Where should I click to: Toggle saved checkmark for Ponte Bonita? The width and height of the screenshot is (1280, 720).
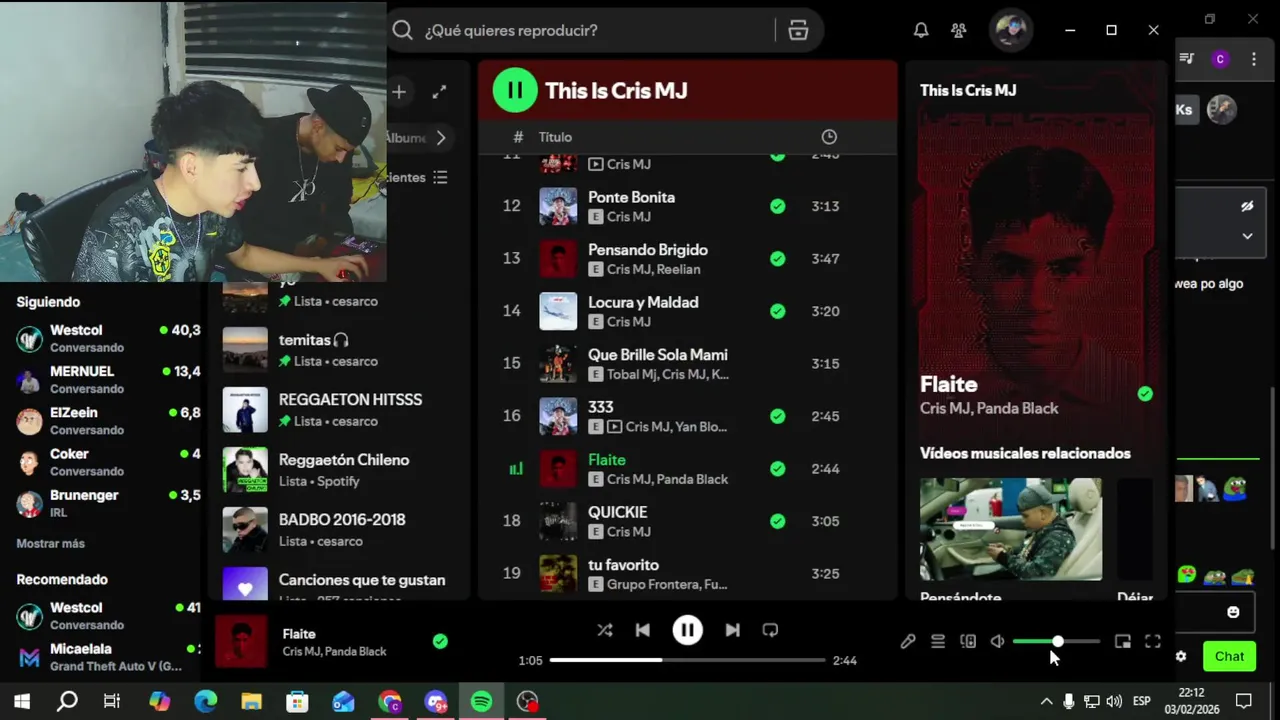[777, 206]
